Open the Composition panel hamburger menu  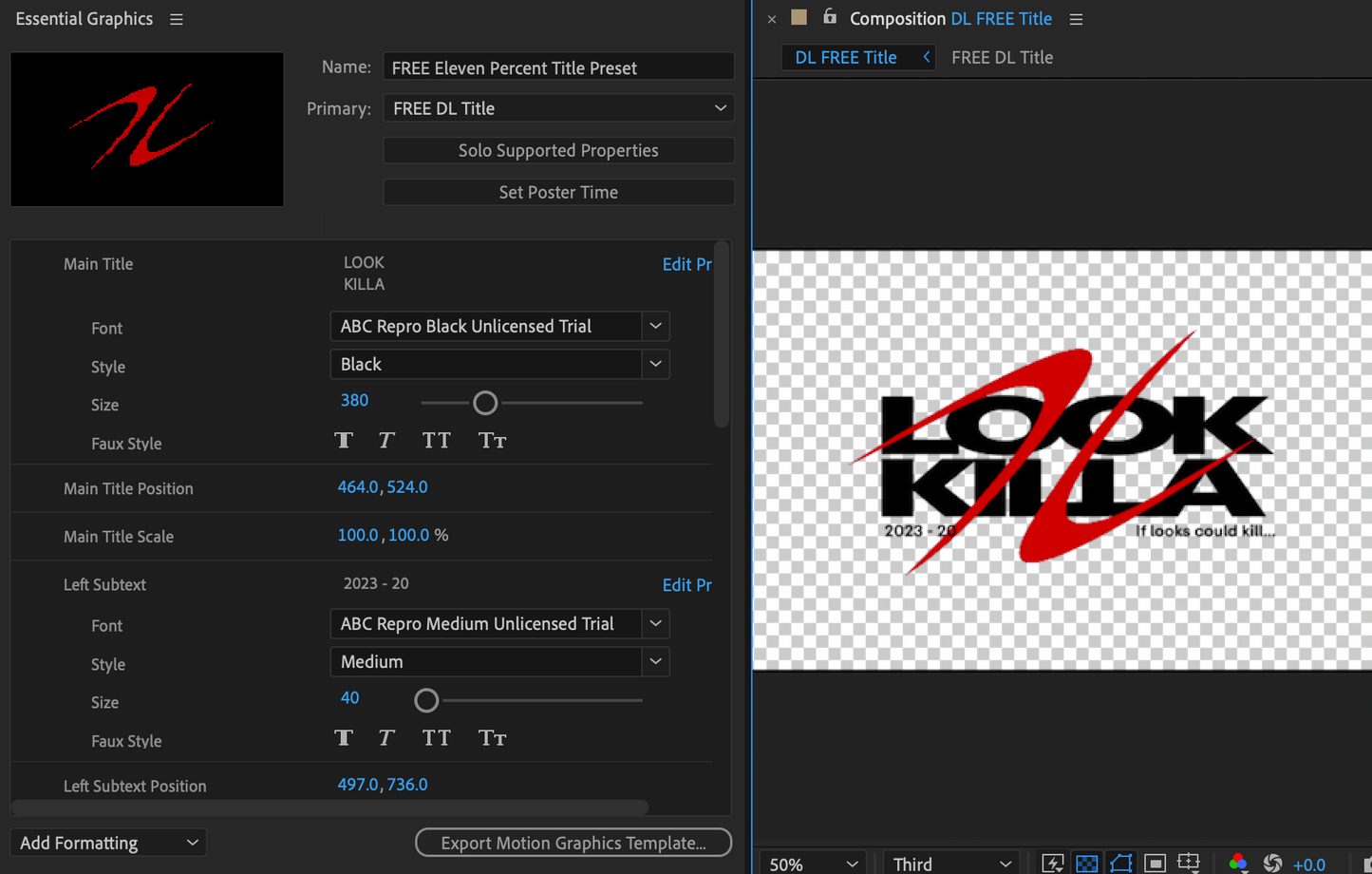(1076, 19)
